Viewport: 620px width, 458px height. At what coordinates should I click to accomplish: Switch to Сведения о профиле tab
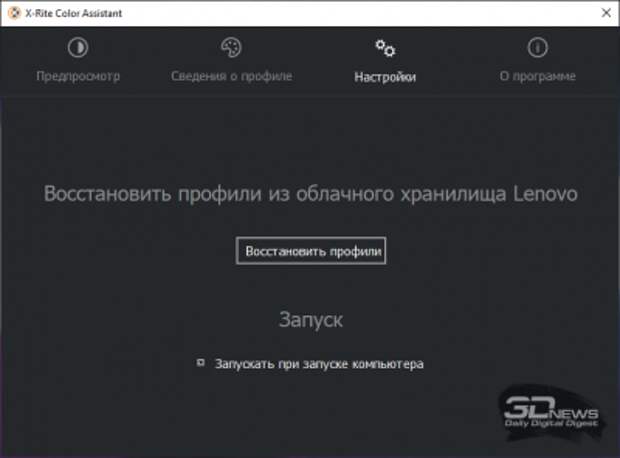click(232, 76)
